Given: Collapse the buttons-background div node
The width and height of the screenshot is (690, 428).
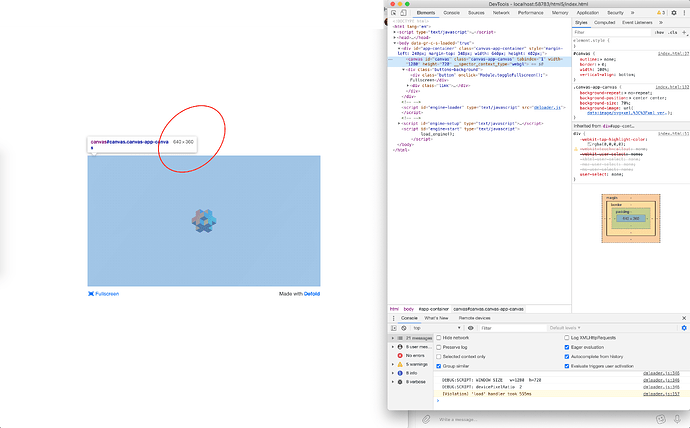Looking at the screenshot, I should point(404,70).
